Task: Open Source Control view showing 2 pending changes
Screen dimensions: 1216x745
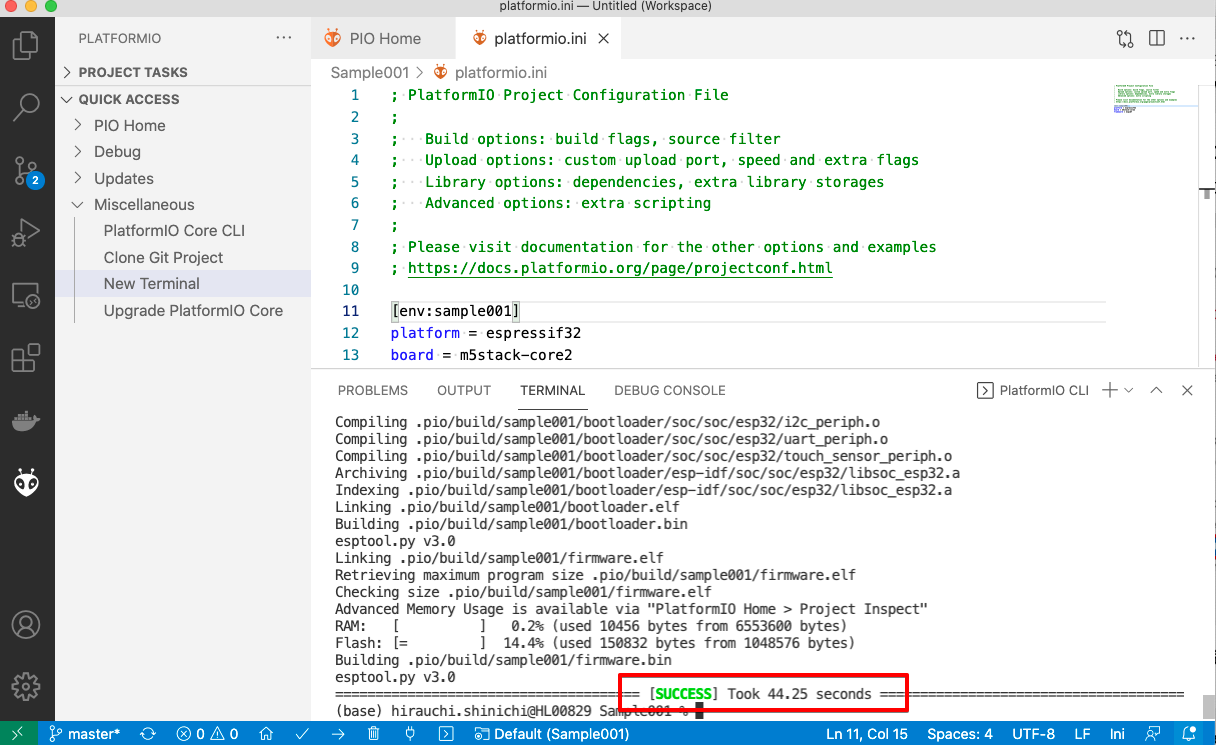Action: pos(27,171)
